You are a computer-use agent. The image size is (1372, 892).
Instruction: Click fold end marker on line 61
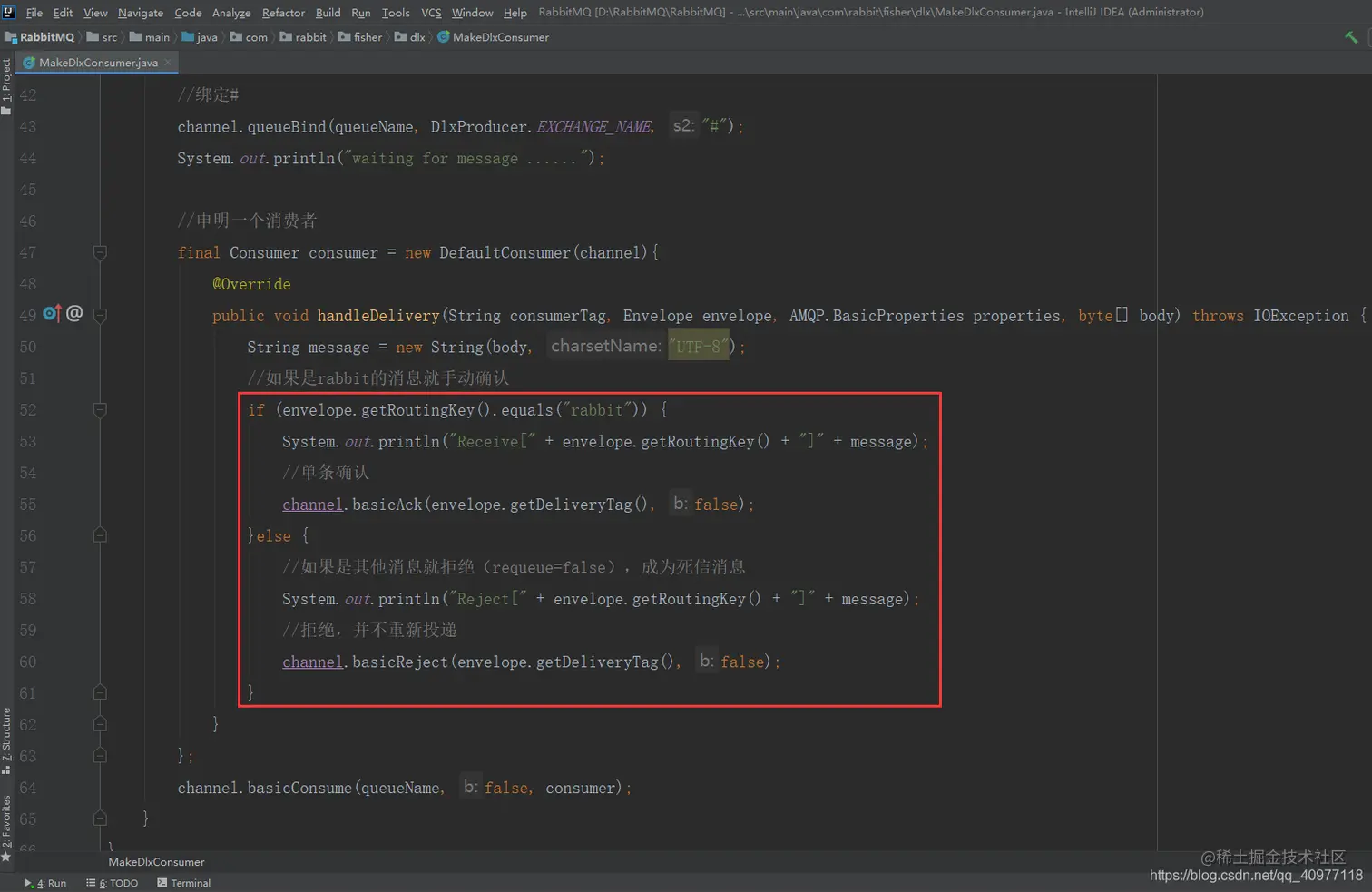[100, 692]
